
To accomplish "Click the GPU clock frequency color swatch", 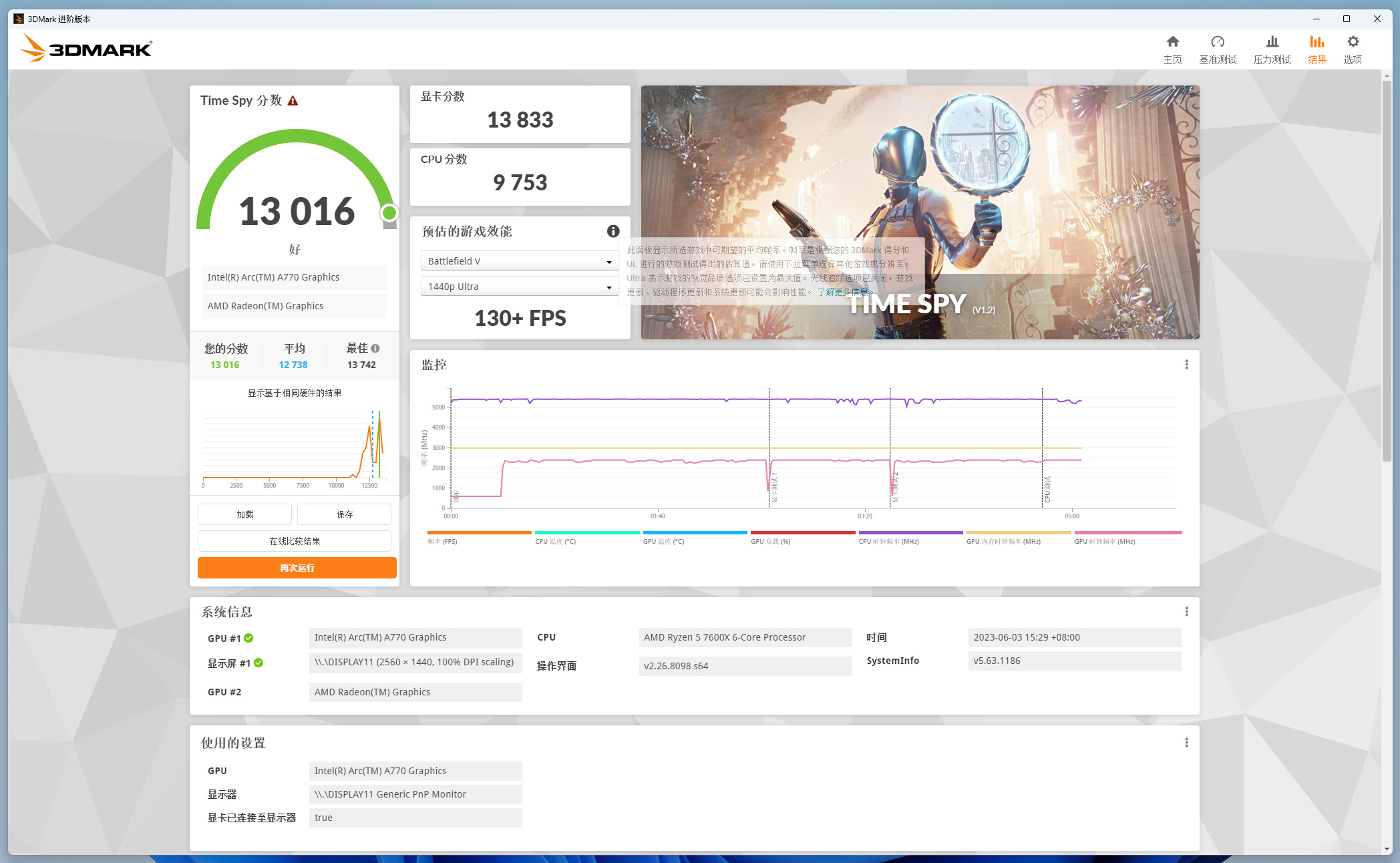I will [x=1127, y=532].
